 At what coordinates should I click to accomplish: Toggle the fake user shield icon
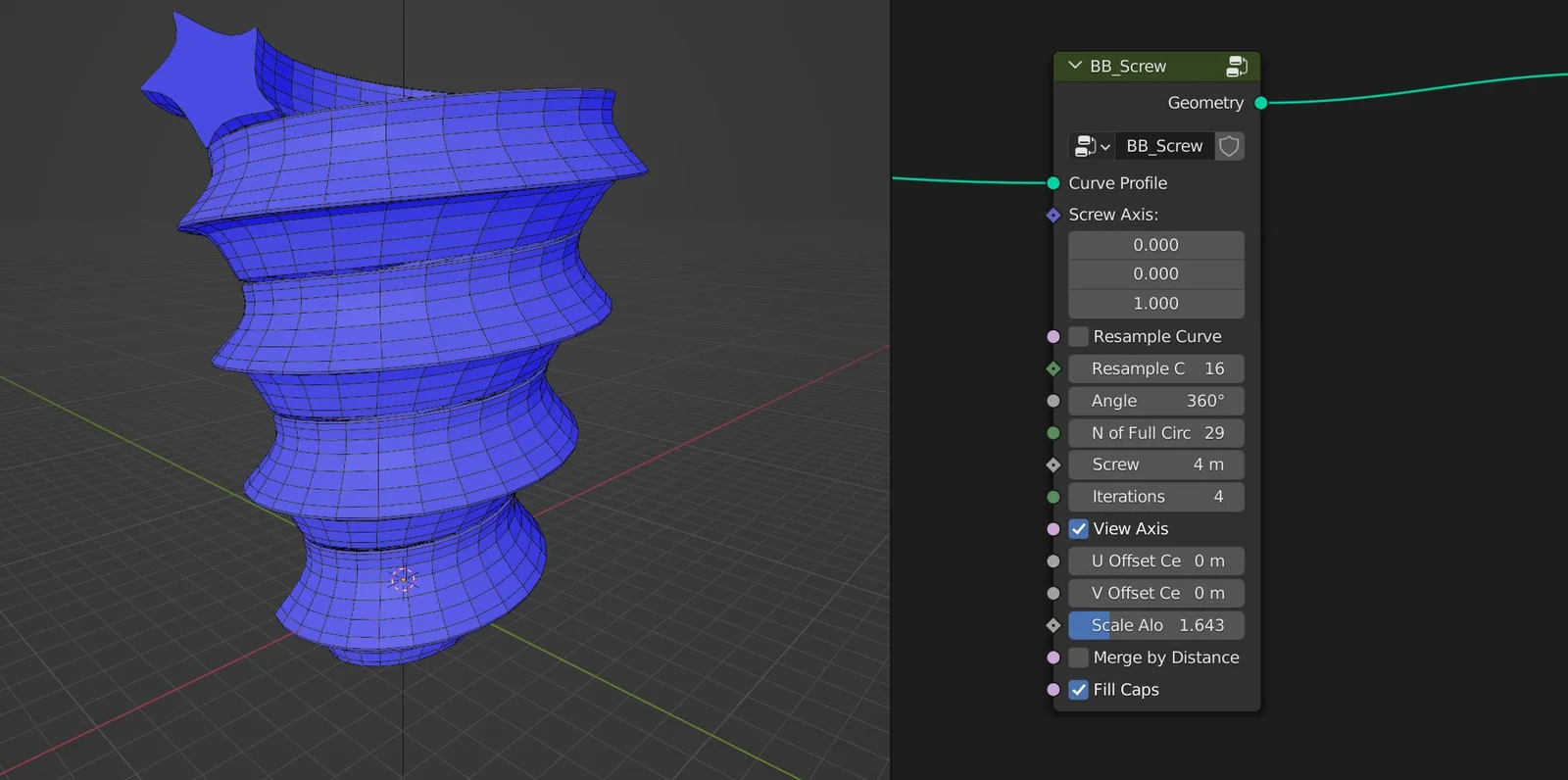point(1229,146)
